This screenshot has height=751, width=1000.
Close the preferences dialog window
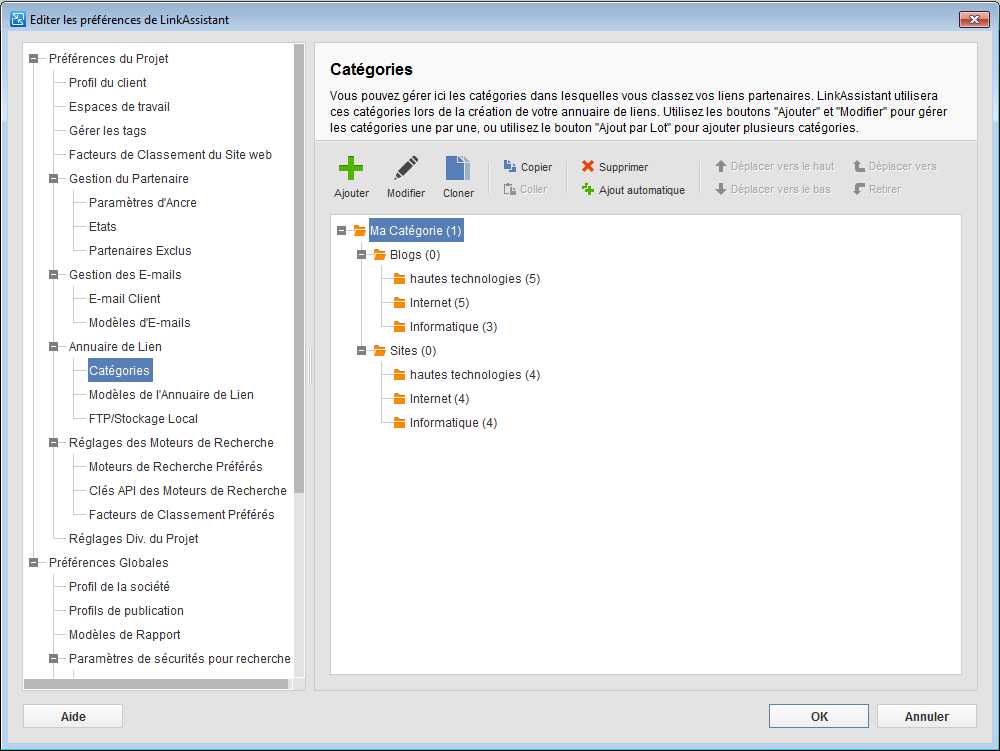974,19
